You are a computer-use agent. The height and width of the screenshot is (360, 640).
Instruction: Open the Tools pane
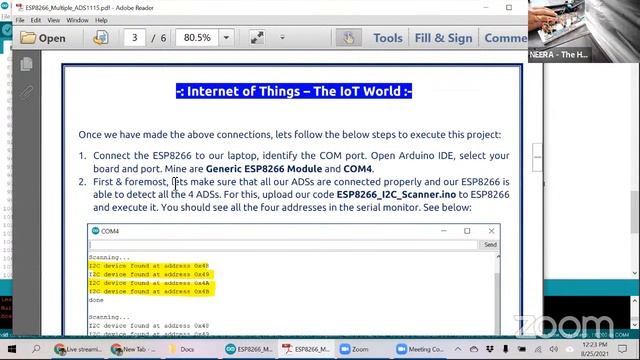388,38
